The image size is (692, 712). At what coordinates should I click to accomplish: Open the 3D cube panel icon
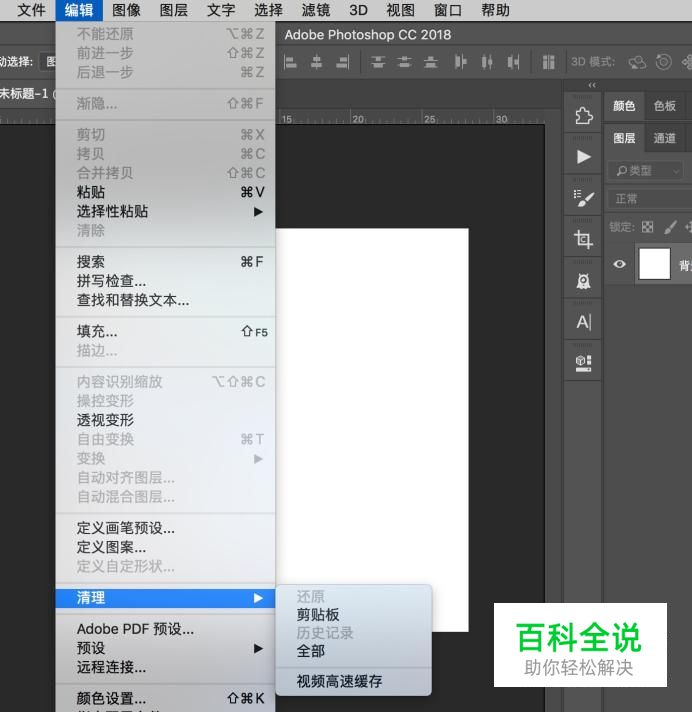pyautogui.click(x=583, y=363)
